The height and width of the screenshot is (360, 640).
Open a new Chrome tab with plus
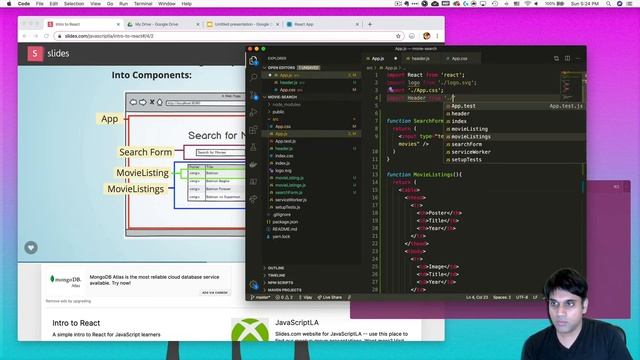coord(370,24)
